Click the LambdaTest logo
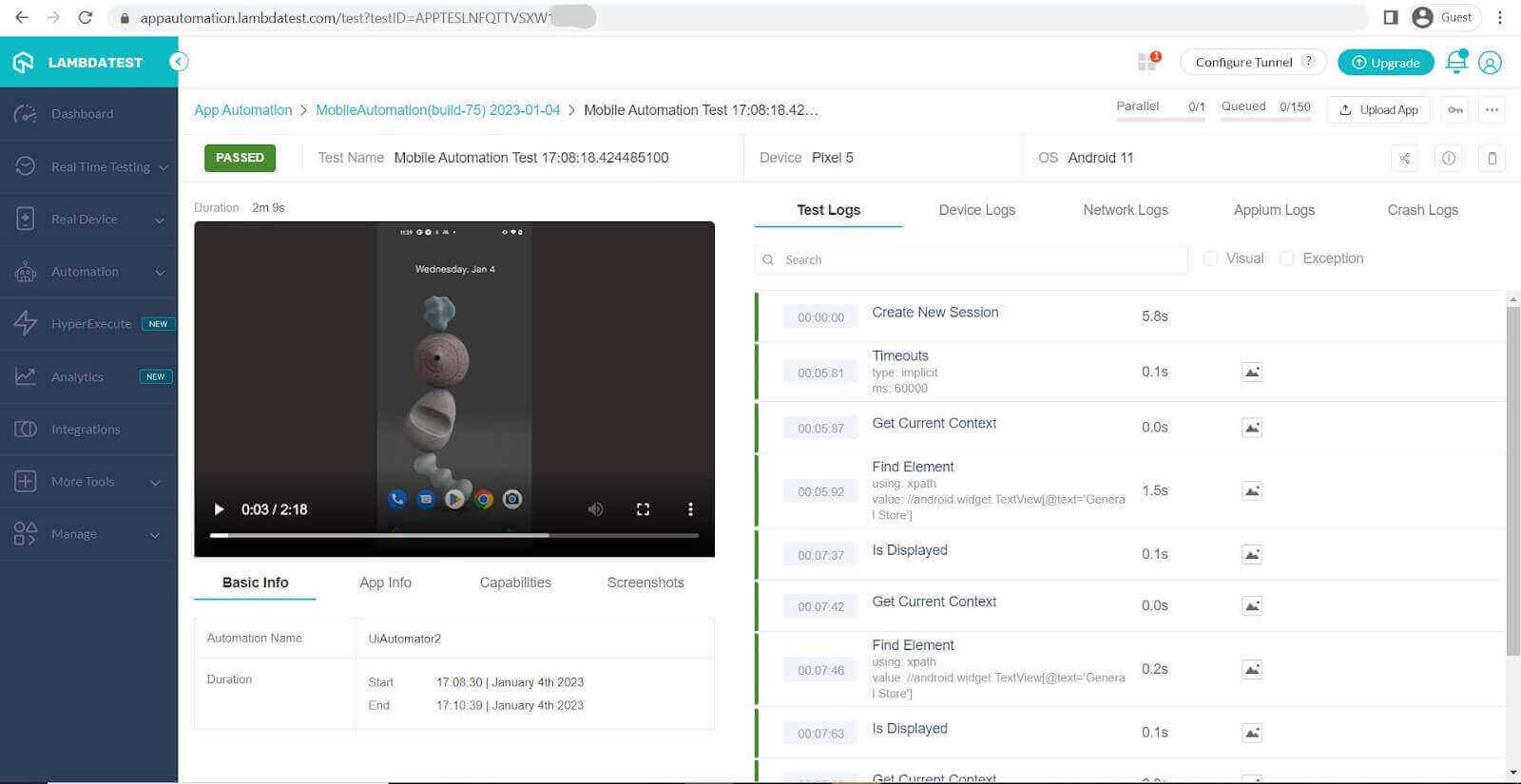This screenshot has height=784, width=1521. [x=78, y=62]
